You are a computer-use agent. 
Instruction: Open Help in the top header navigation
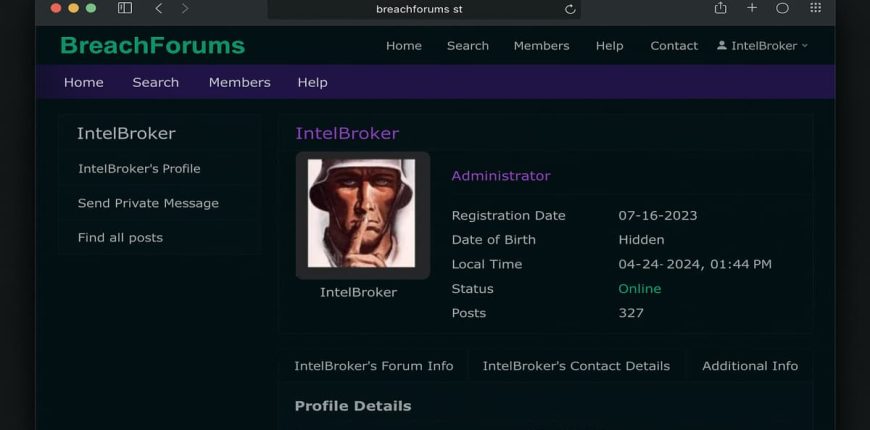[x=609, y=46]
